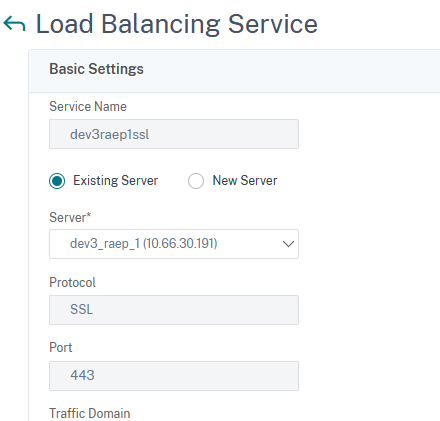Select the New Server radio button

coord(196,181)
